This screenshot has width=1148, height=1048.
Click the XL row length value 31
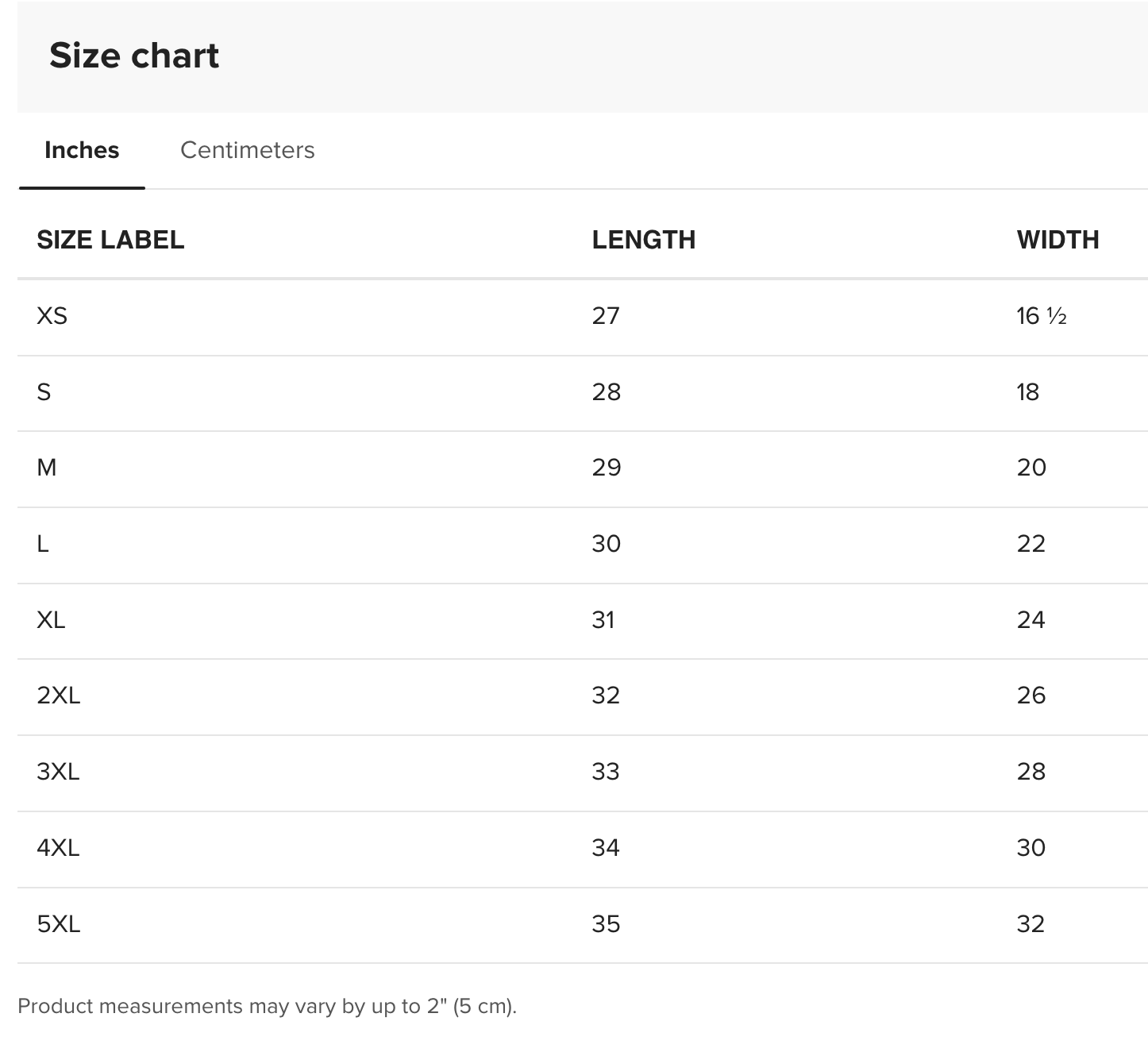(603, 620)
